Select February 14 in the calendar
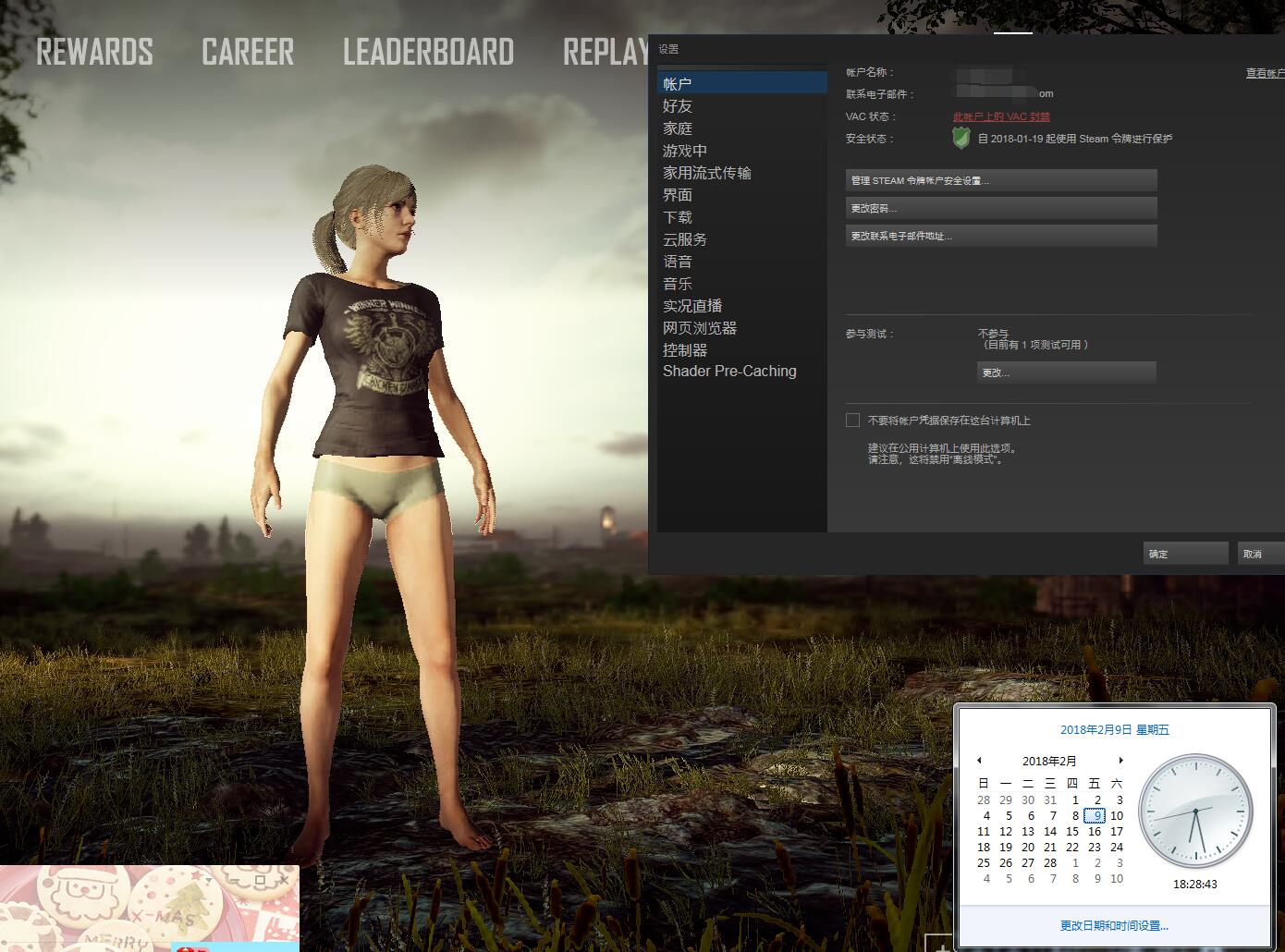This screenshot has width=1285, height=952. pyautogui.click(x=1050, y=831)
